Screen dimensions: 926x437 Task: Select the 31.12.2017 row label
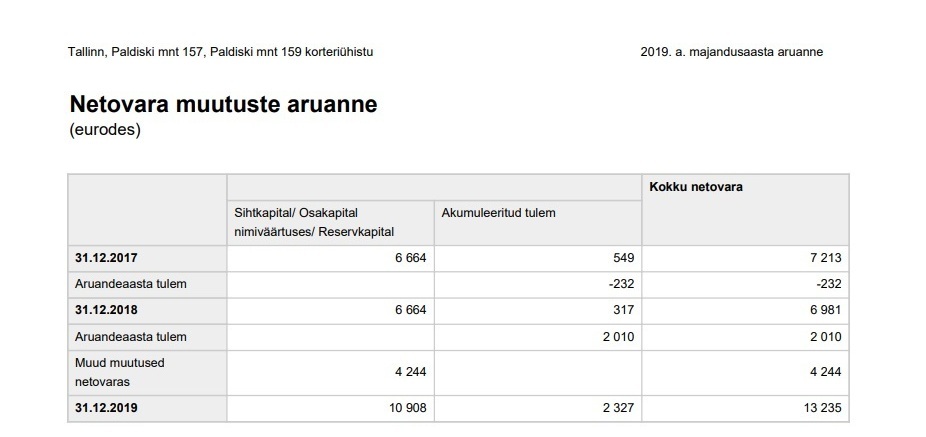106,258
